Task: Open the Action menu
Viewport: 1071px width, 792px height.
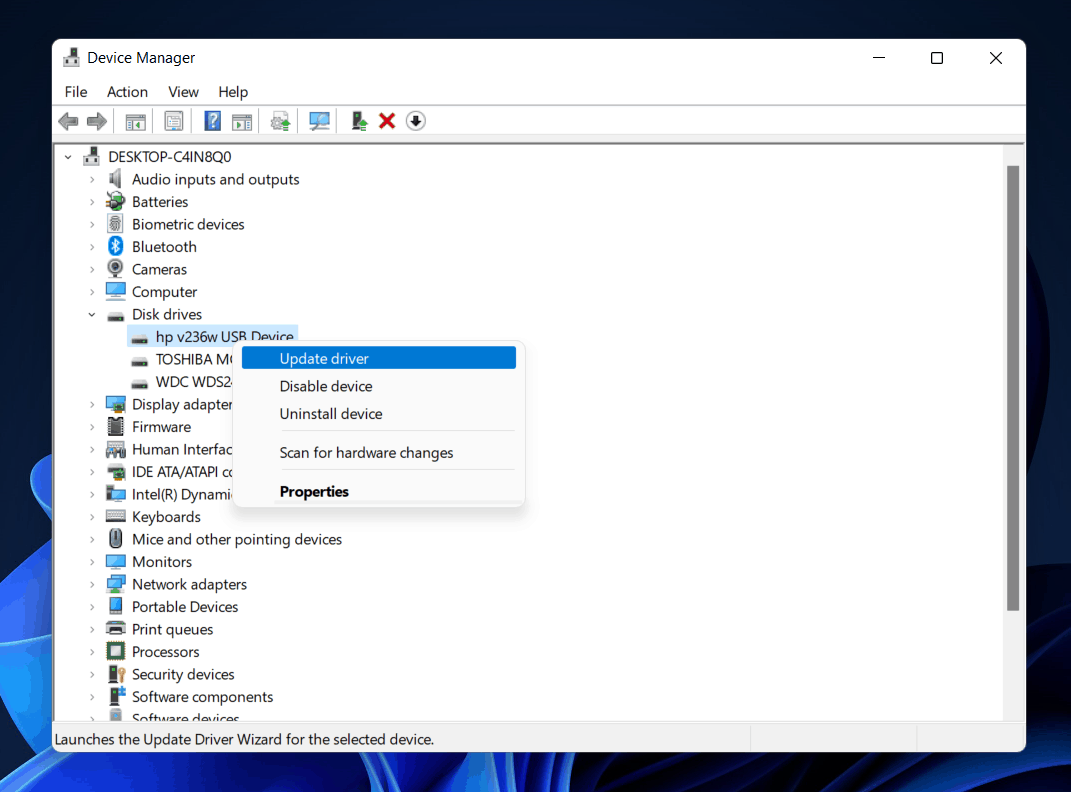Action: [127, 92]
